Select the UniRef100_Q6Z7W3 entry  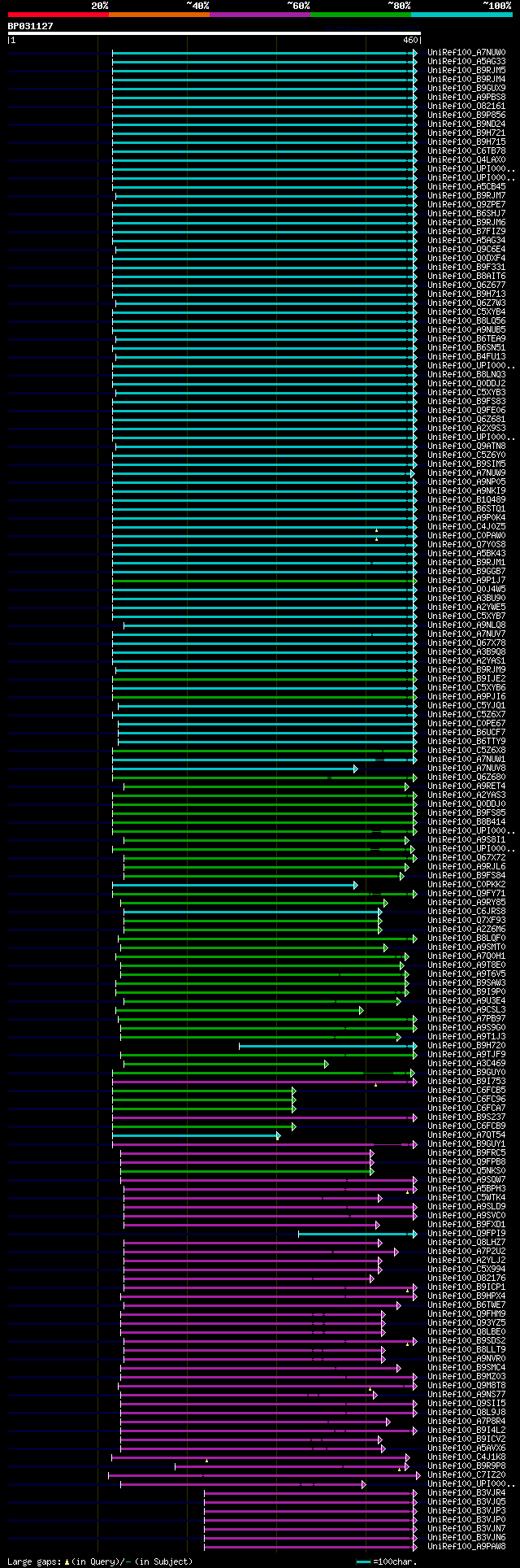click(x=466, y=303)
